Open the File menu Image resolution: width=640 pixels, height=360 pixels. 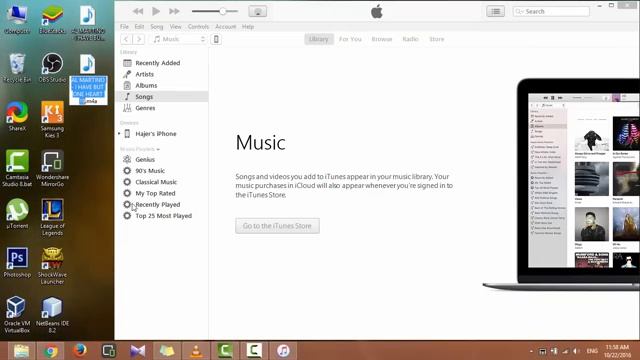tap(124, 27)
